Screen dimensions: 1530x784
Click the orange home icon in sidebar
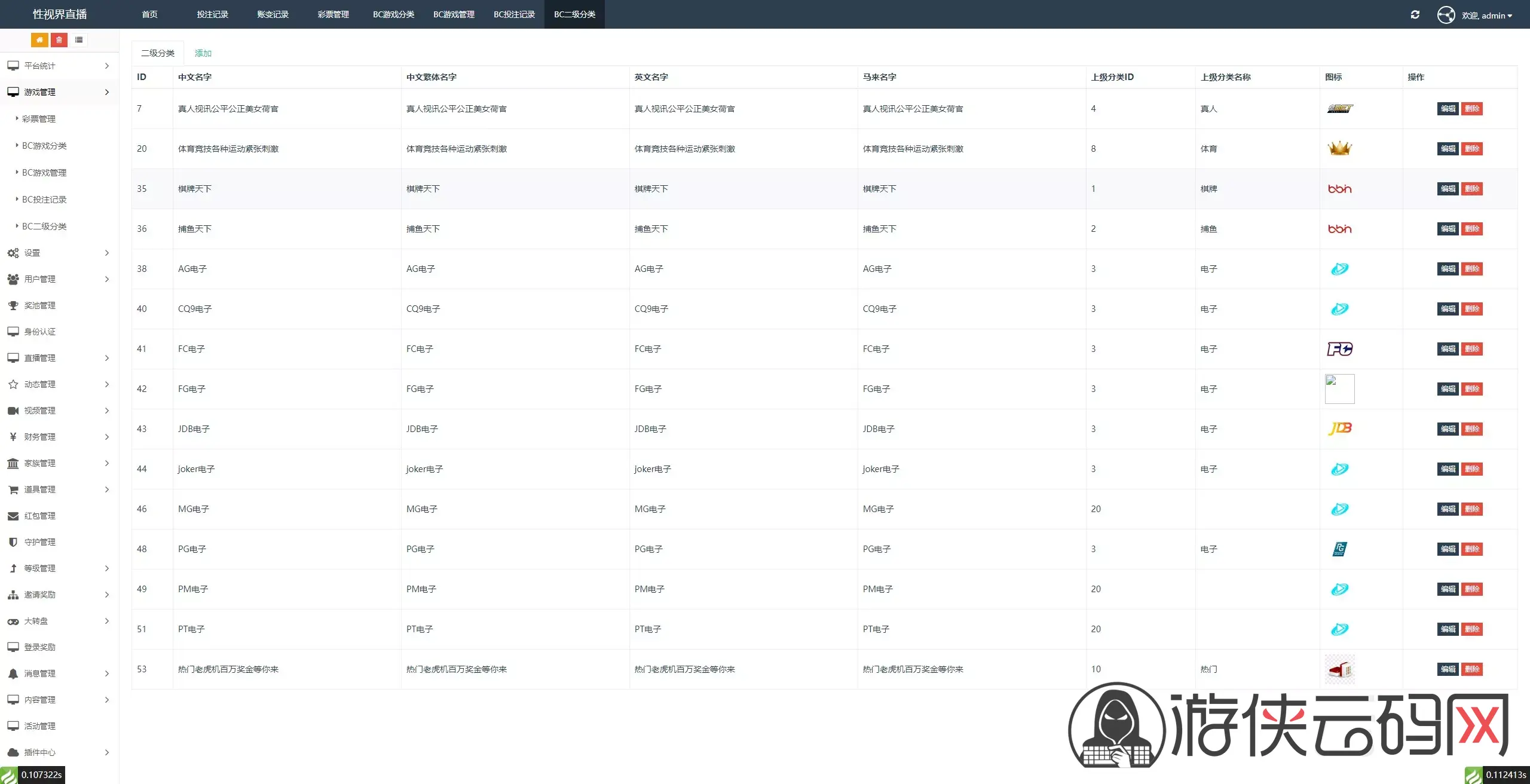pos(39,40)
